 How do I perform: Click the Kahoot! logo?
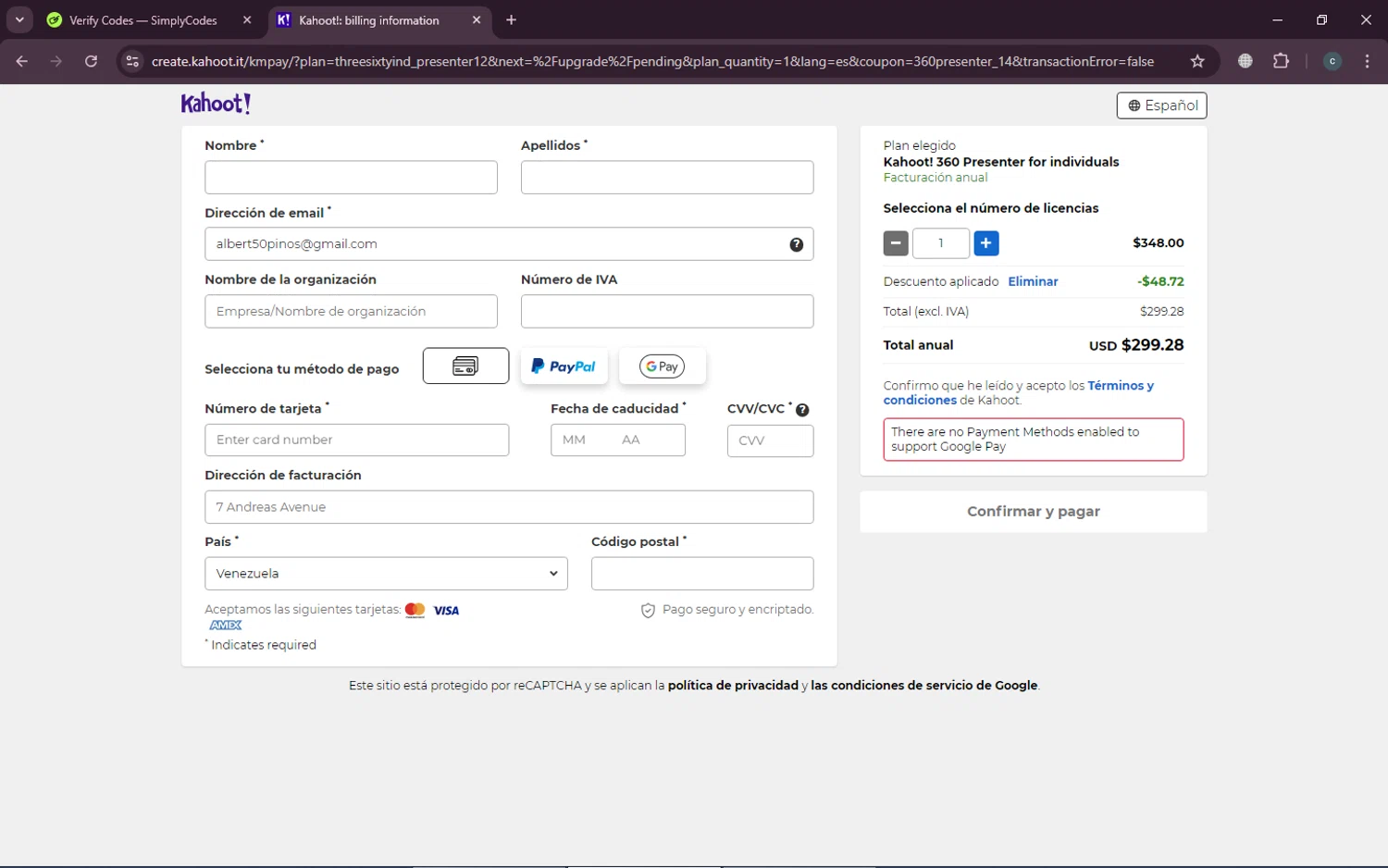(x=216, y=104)
